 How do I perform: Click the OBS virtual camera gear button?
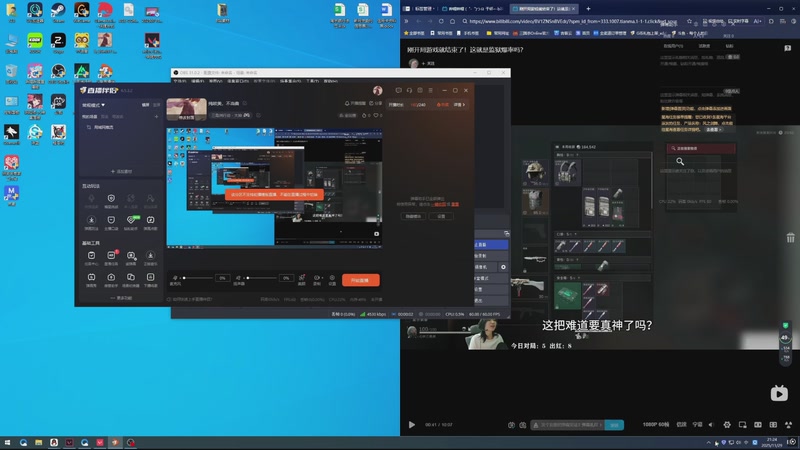pos(503,267)
